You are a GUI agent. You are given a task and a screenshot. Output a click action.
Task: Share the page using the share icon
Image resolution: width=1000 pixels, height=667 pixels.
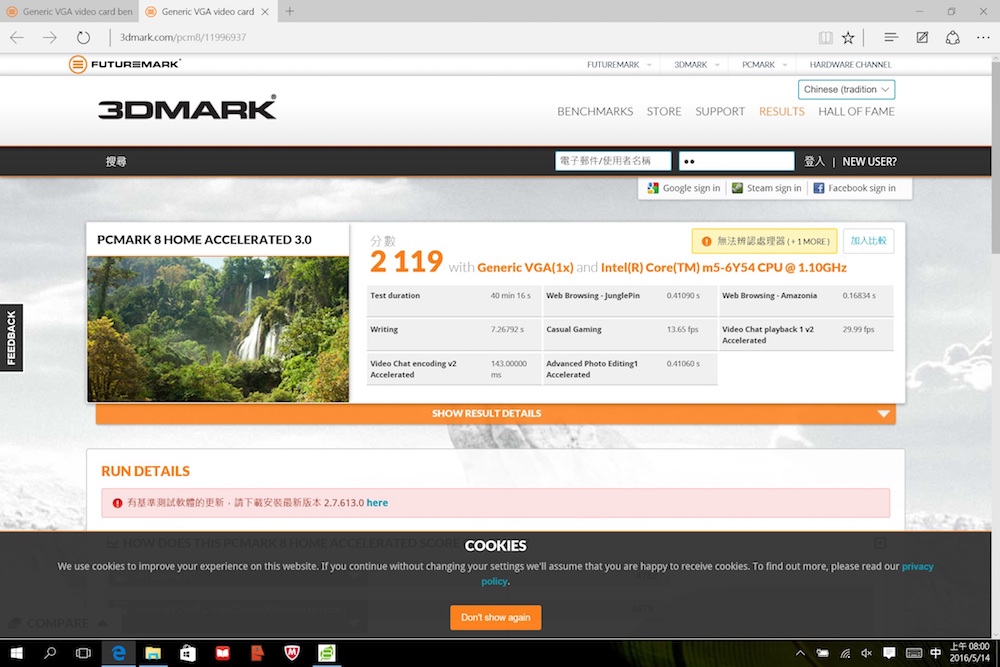pos(953,37)
